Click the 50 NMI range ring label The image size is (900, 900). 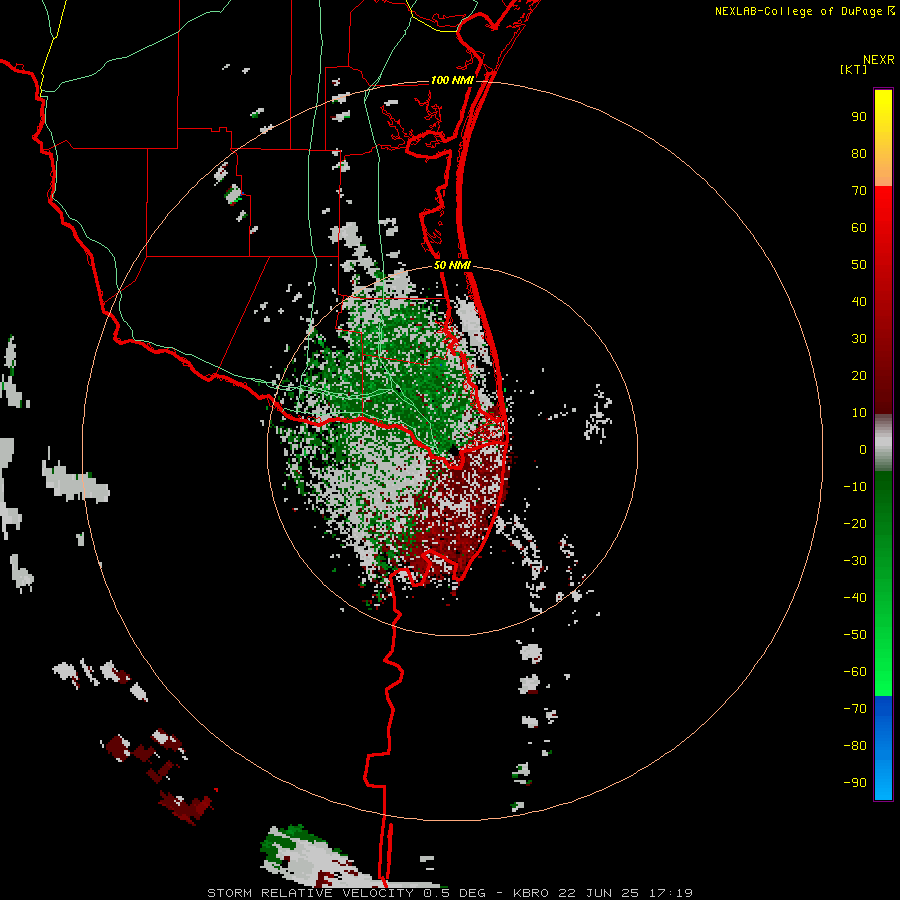click(452, 265)
